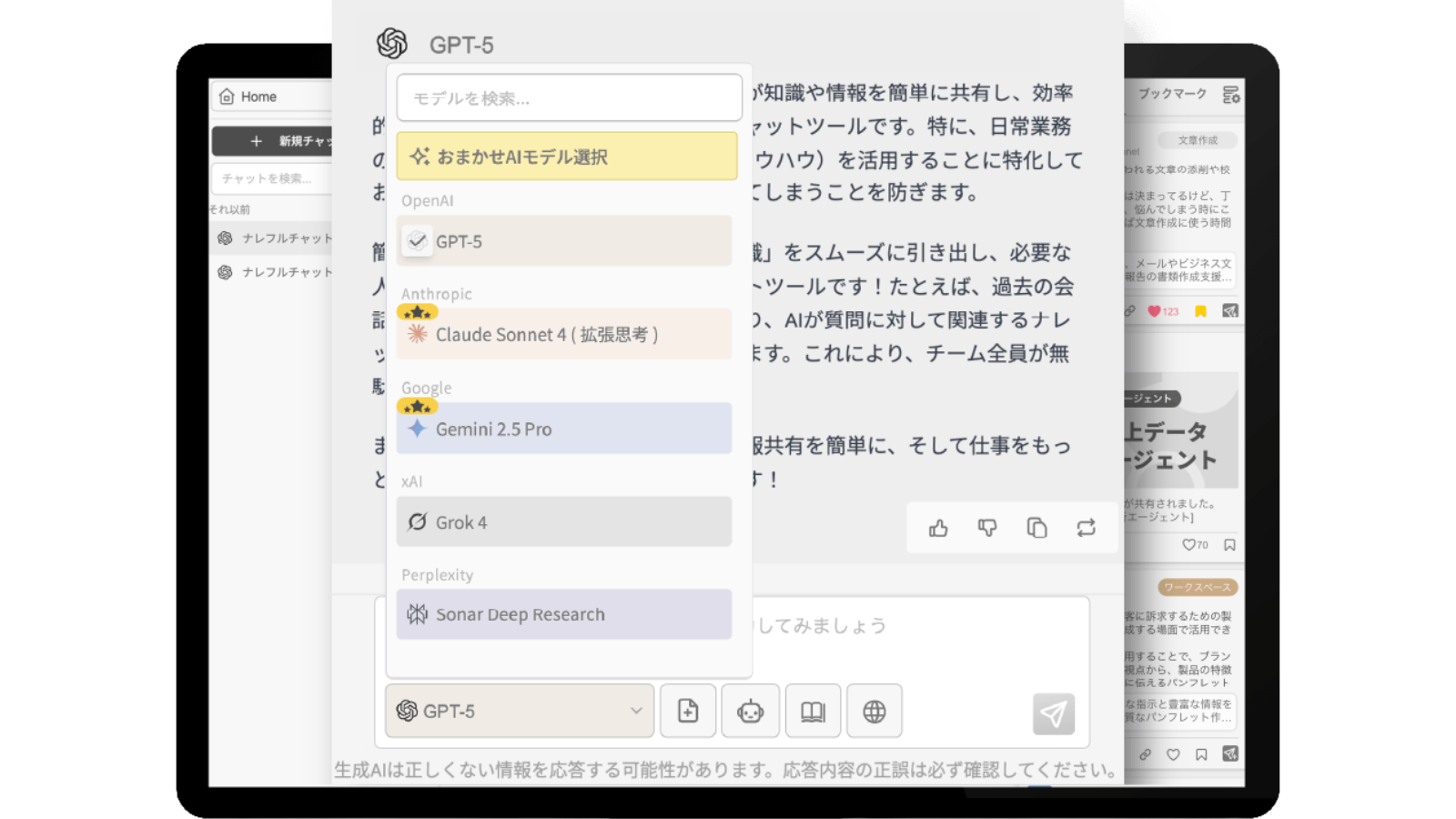Open the filter settings icon beside ブックマーク
This screenshot has width=1456, height=819.
pos(1231,95)
